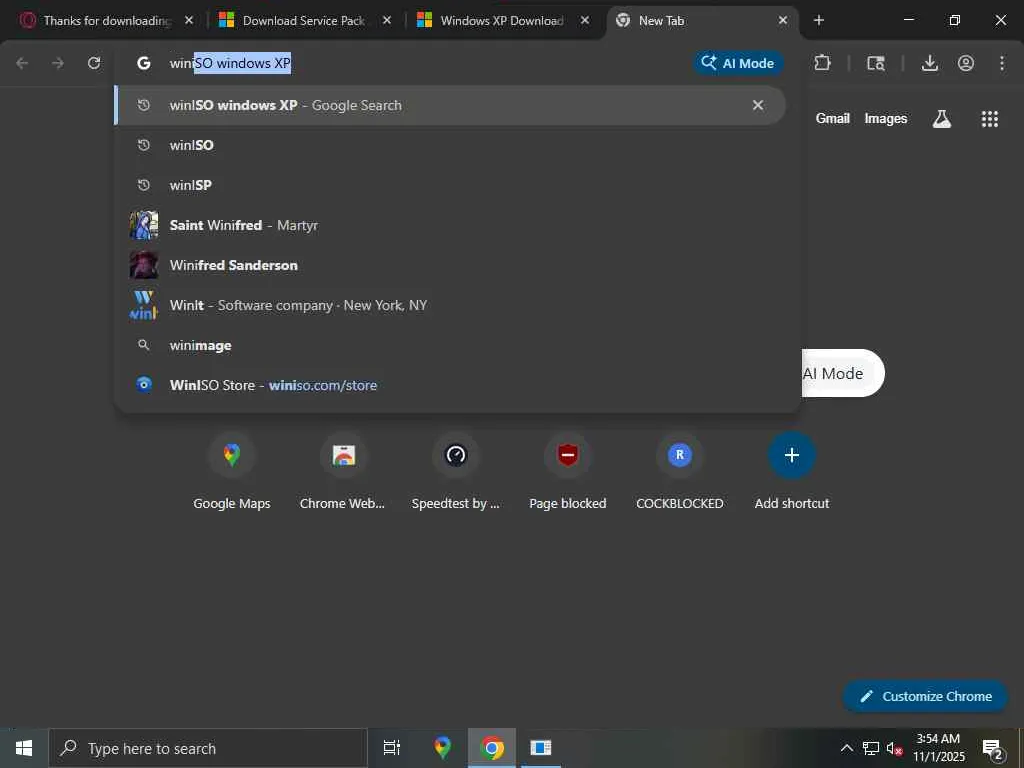
Task: Close the 'New Tab' tab
Action: 783,20
